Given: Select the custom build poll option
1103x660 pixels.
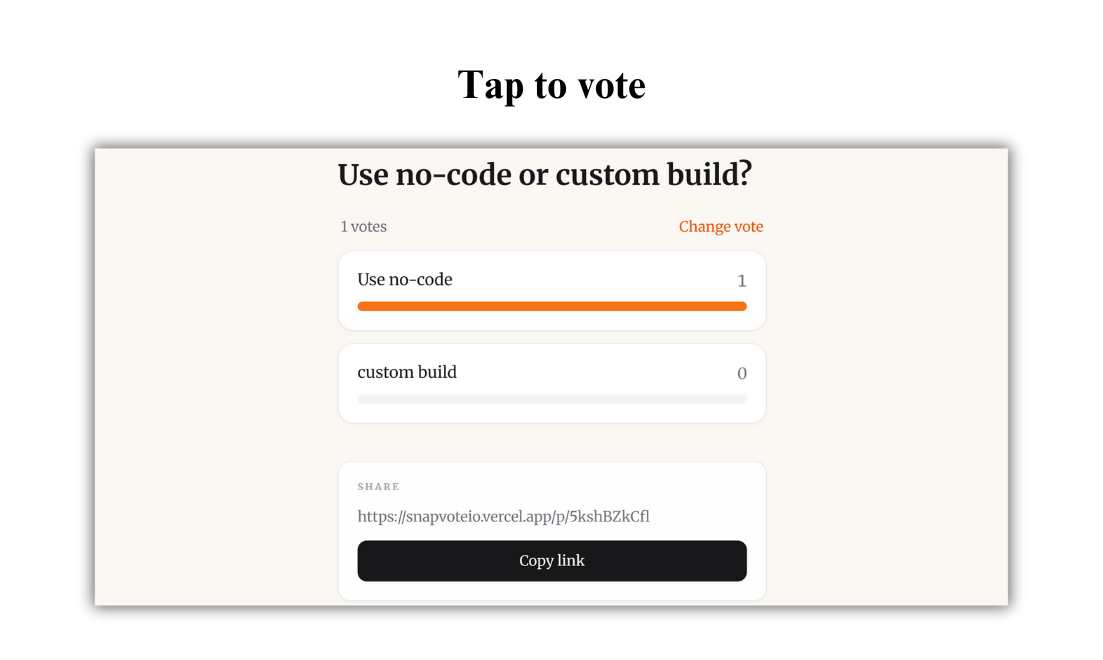Looking at the screenshot, I should (x=552, y=382).
